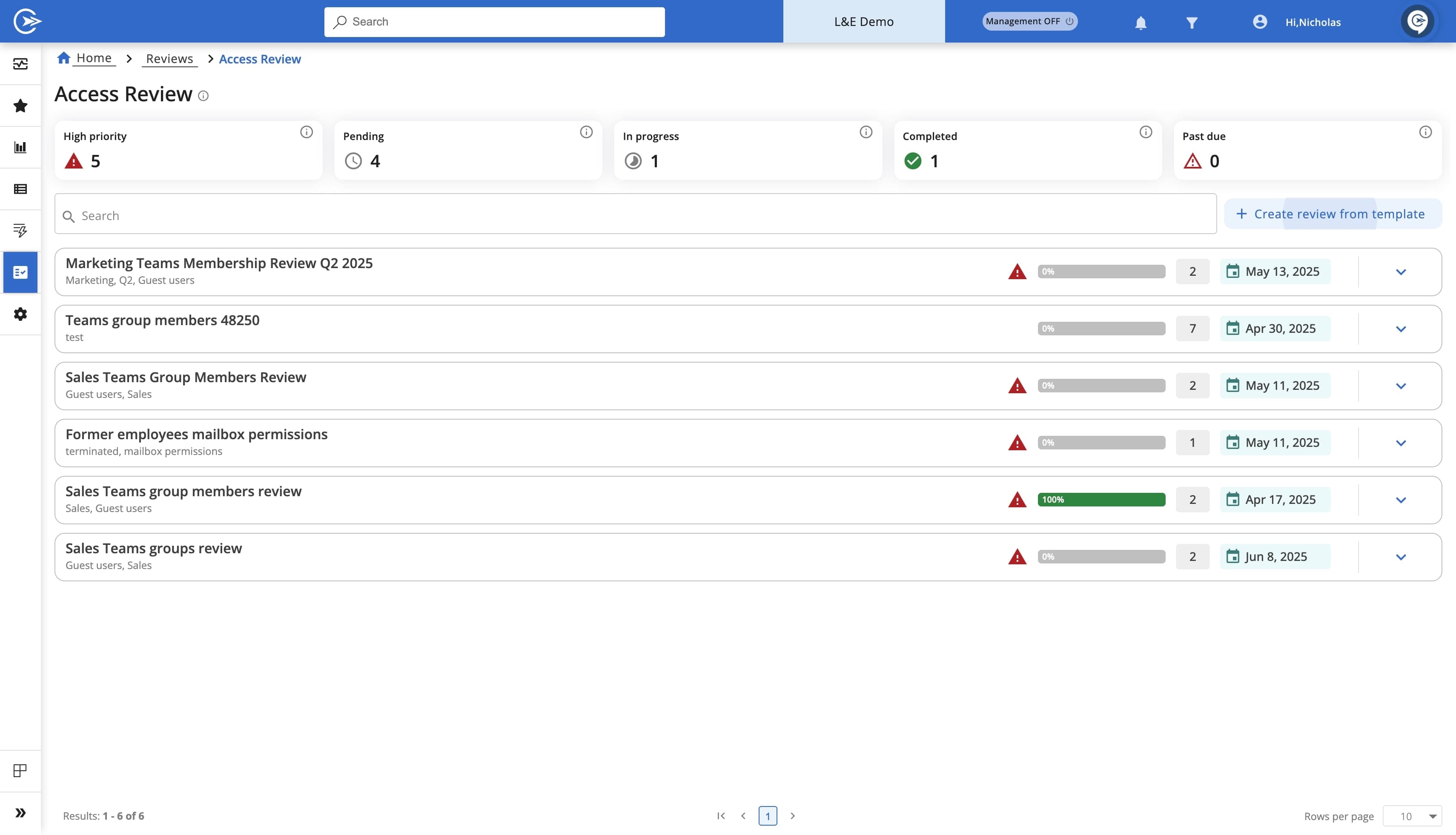Expand Teams group members 48250 row
Image resolution: width=1456 pixels, height=835 pixels.
pyautogui.click(x=1401, y=329)
